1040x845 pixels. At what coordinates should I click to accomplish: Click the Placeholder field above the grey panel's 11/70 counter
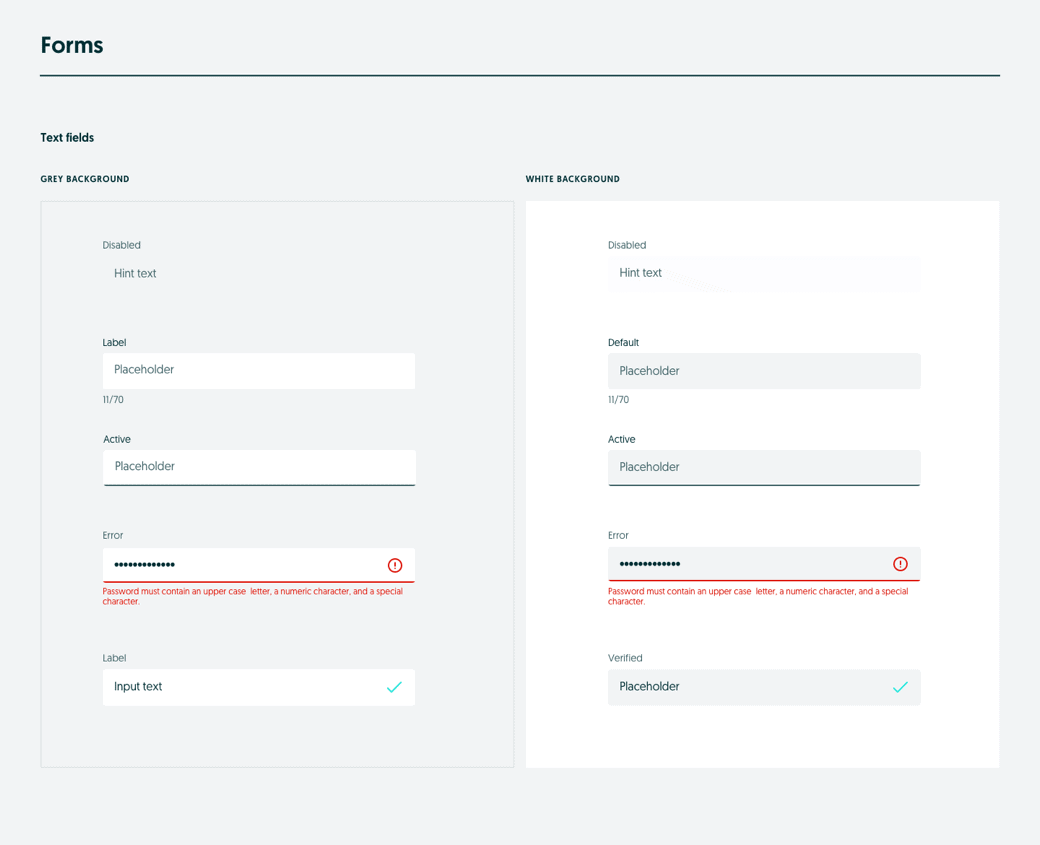(x=258, y=370)
